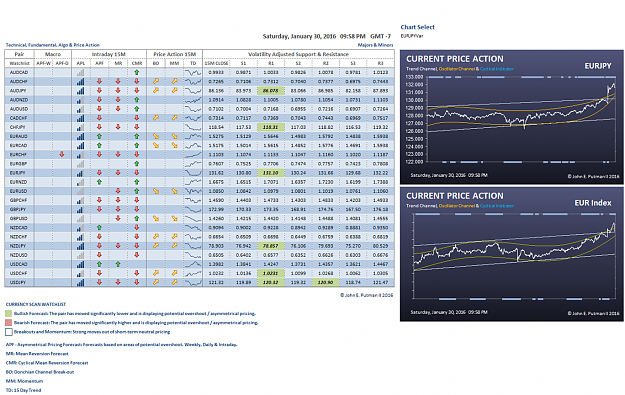Click the date and time stamp above the table
The width and height of the screenshot is (625, 395).
point(326,36)
